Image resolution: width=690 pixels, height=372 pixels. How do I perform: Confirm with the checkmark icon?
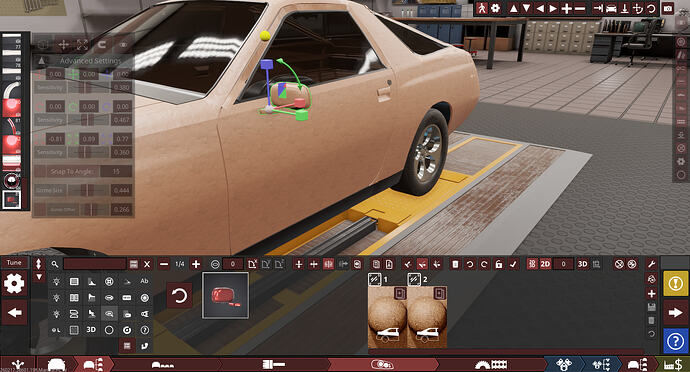513,264
